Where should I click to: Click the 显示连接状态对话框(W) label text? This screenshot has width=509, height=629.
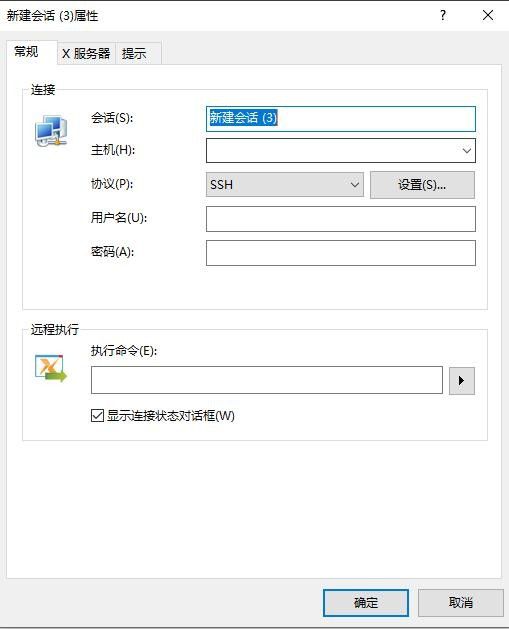pyautogui.click(x=170, y=416)
